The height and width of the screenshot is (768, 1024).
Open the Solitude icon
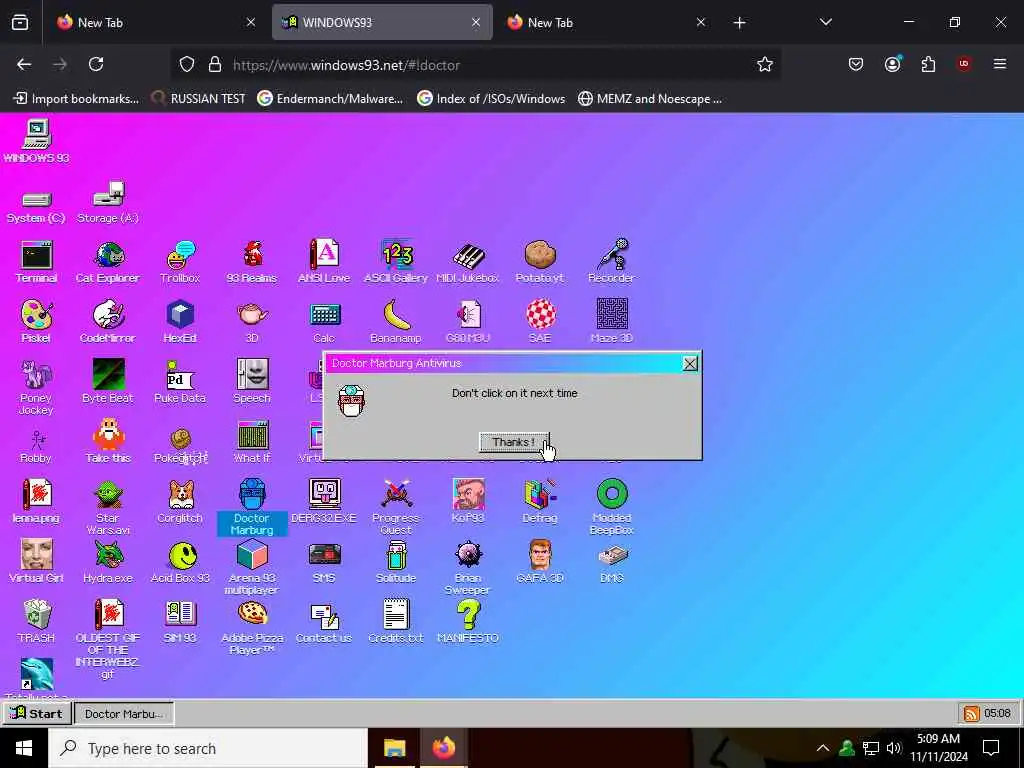click(396, 562)
